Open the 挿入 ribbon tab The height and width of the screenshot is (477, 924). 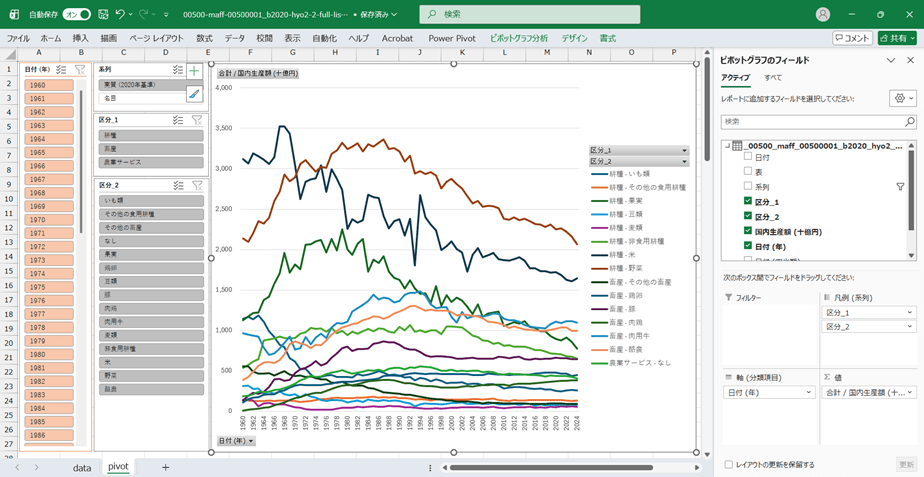[80, 38]
